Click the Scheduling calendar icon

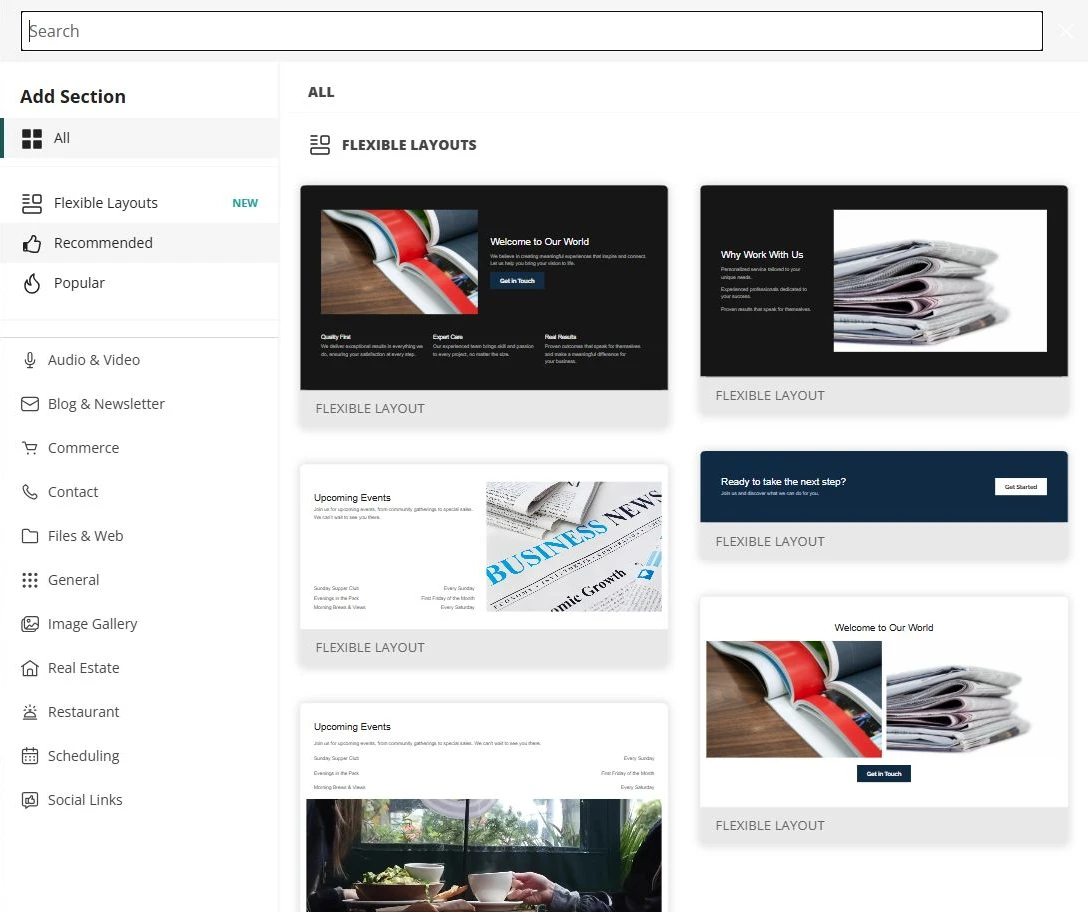[x=30, y=756]
